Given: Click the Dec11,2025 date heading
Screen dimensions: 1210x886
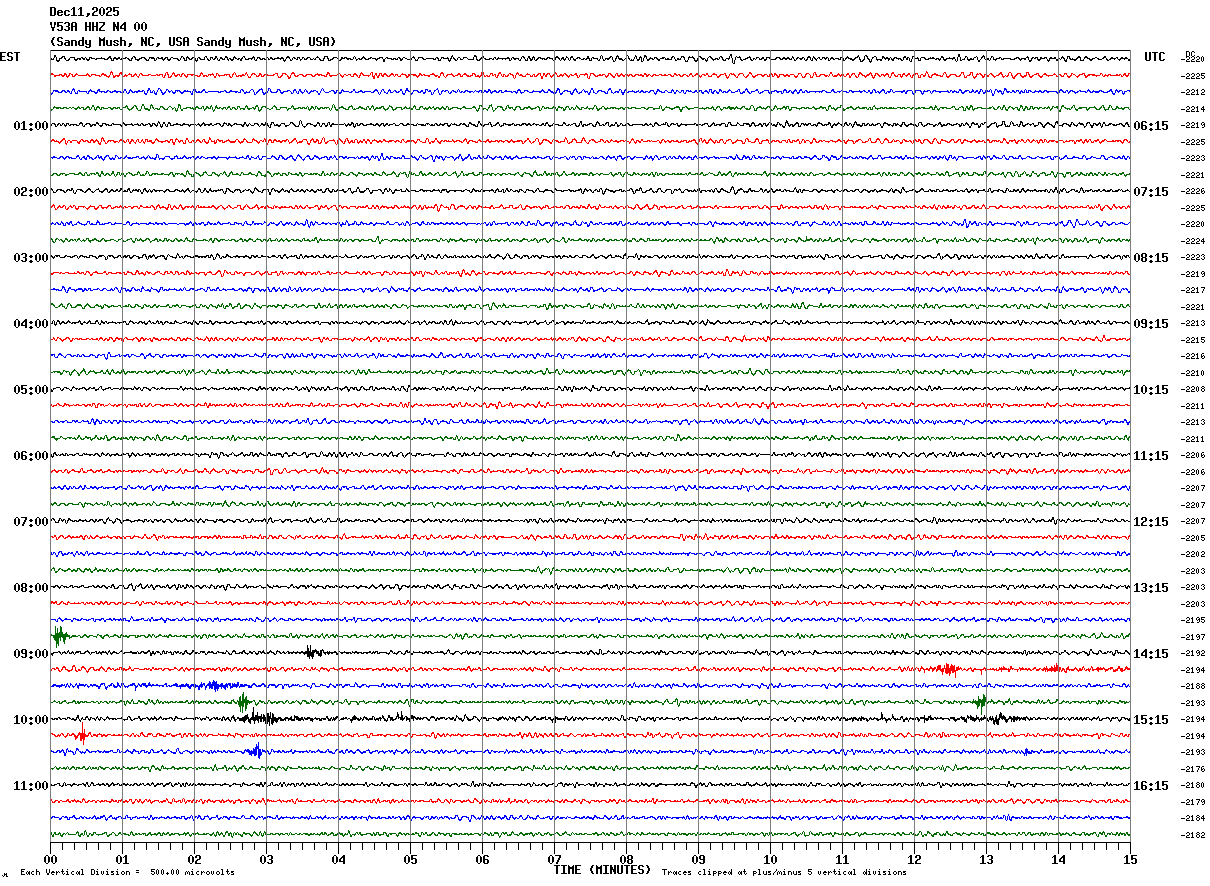Looking at the screenshot, I should coord(84,12).
